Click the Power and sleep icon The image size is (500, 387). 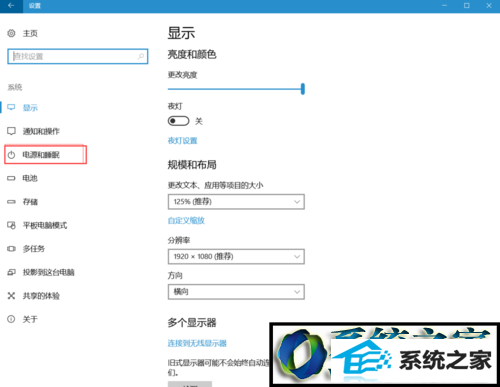coord(11,155)
